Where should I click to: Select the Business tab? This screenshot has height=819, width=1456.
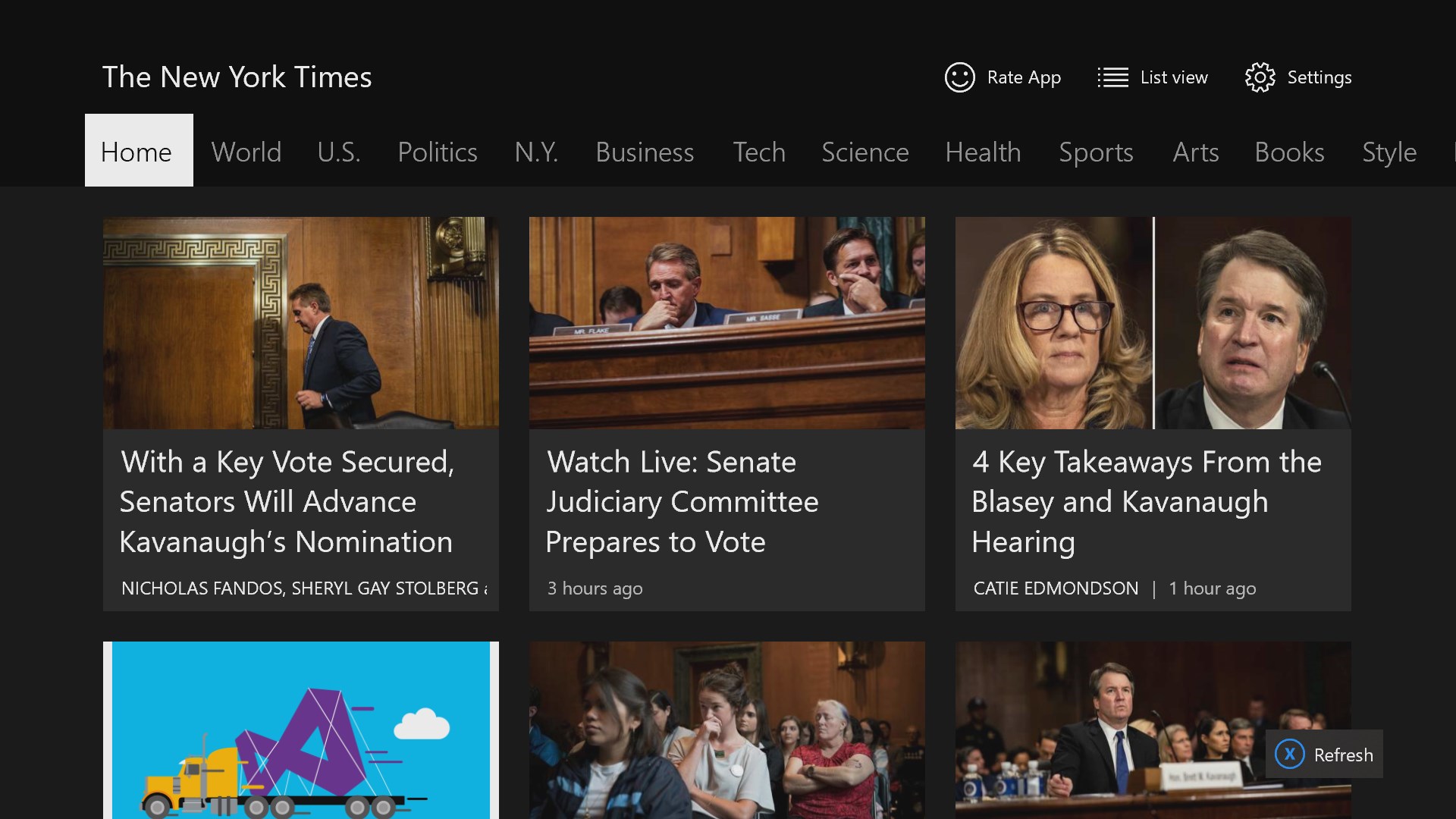(x=645, y=152)
